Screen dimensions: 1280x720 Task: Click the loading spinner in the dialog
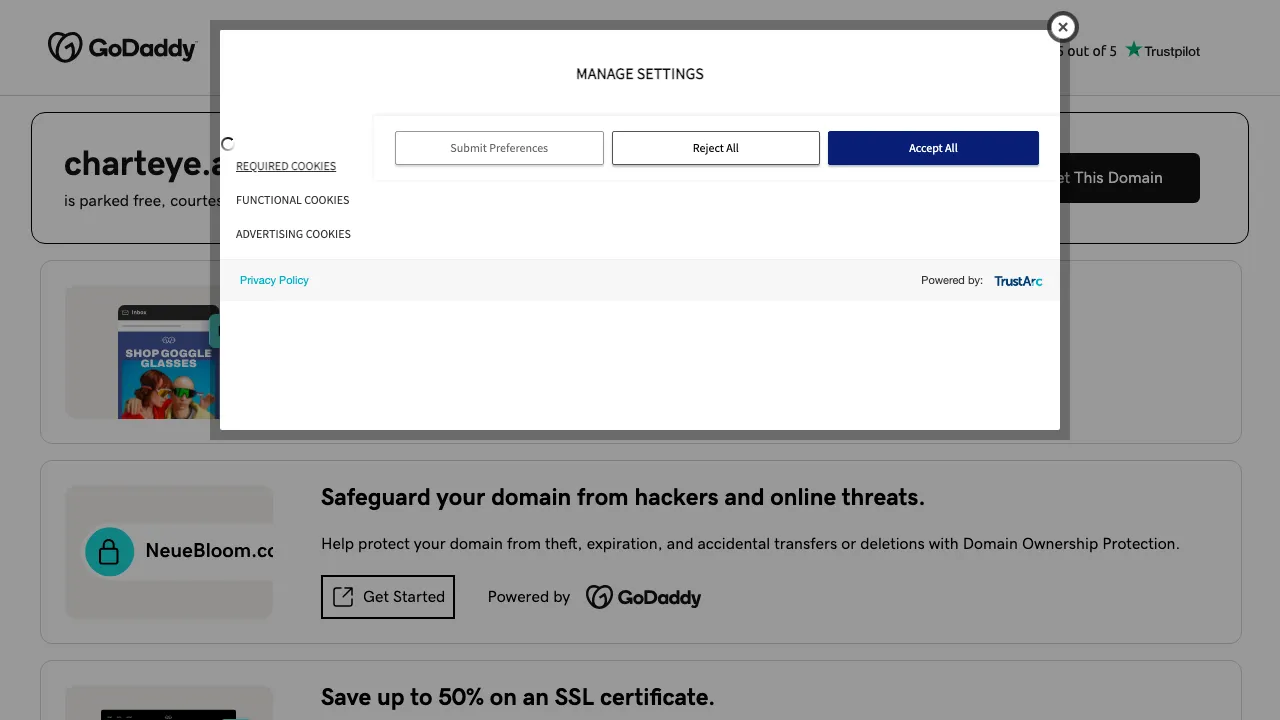point(228,144)
